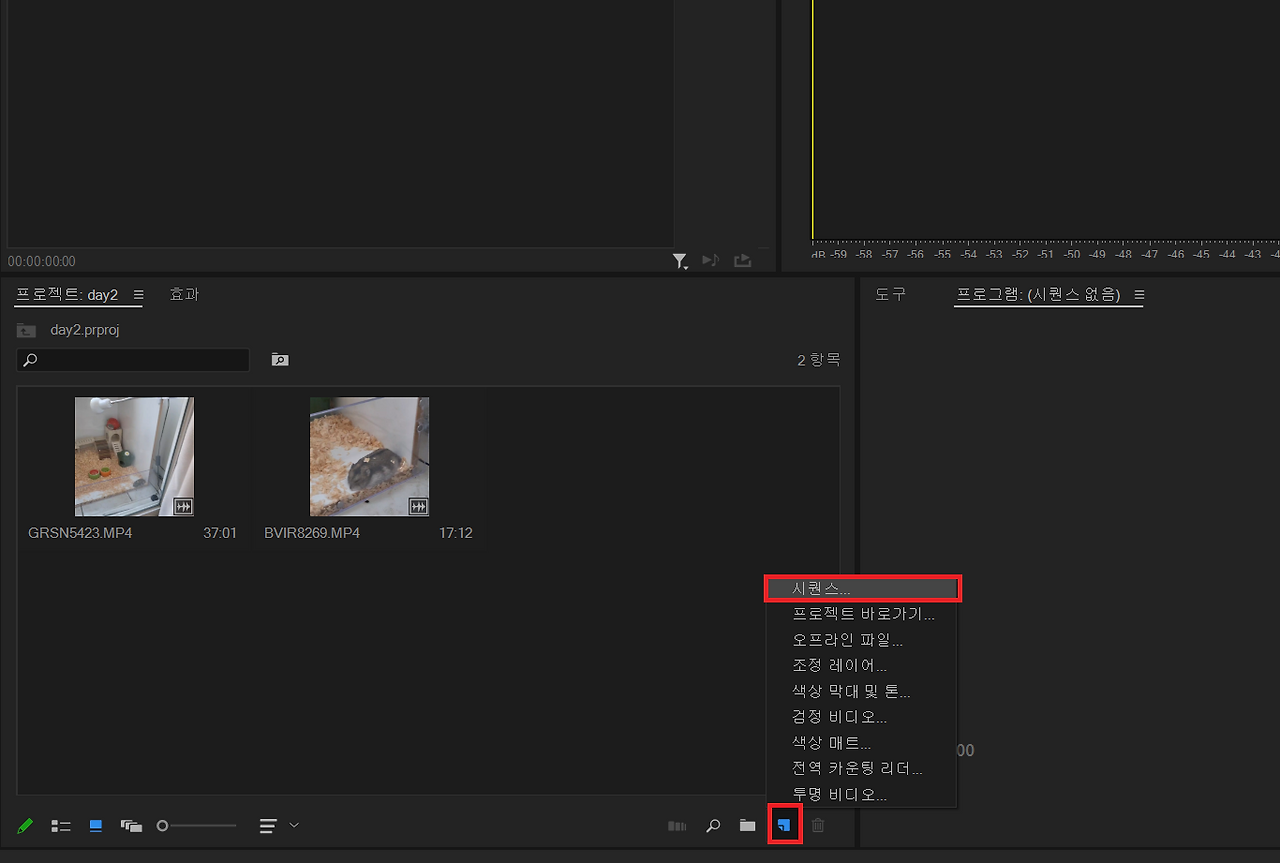This screenshot has width=1280, height=863.
Task: Click the Export Frame icon in Source monitor
Action: (x=742, y=260)
